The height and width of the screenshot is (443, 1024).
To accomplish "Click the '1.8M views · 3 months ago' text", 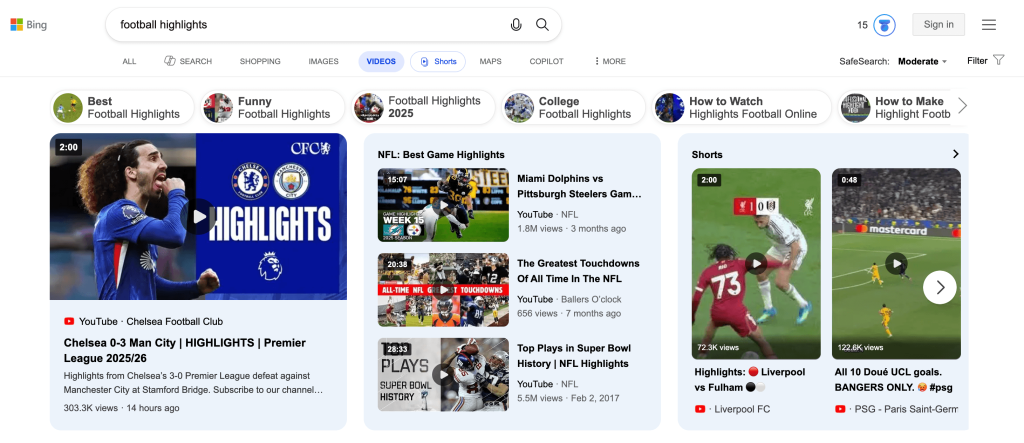I will point(571,229).
